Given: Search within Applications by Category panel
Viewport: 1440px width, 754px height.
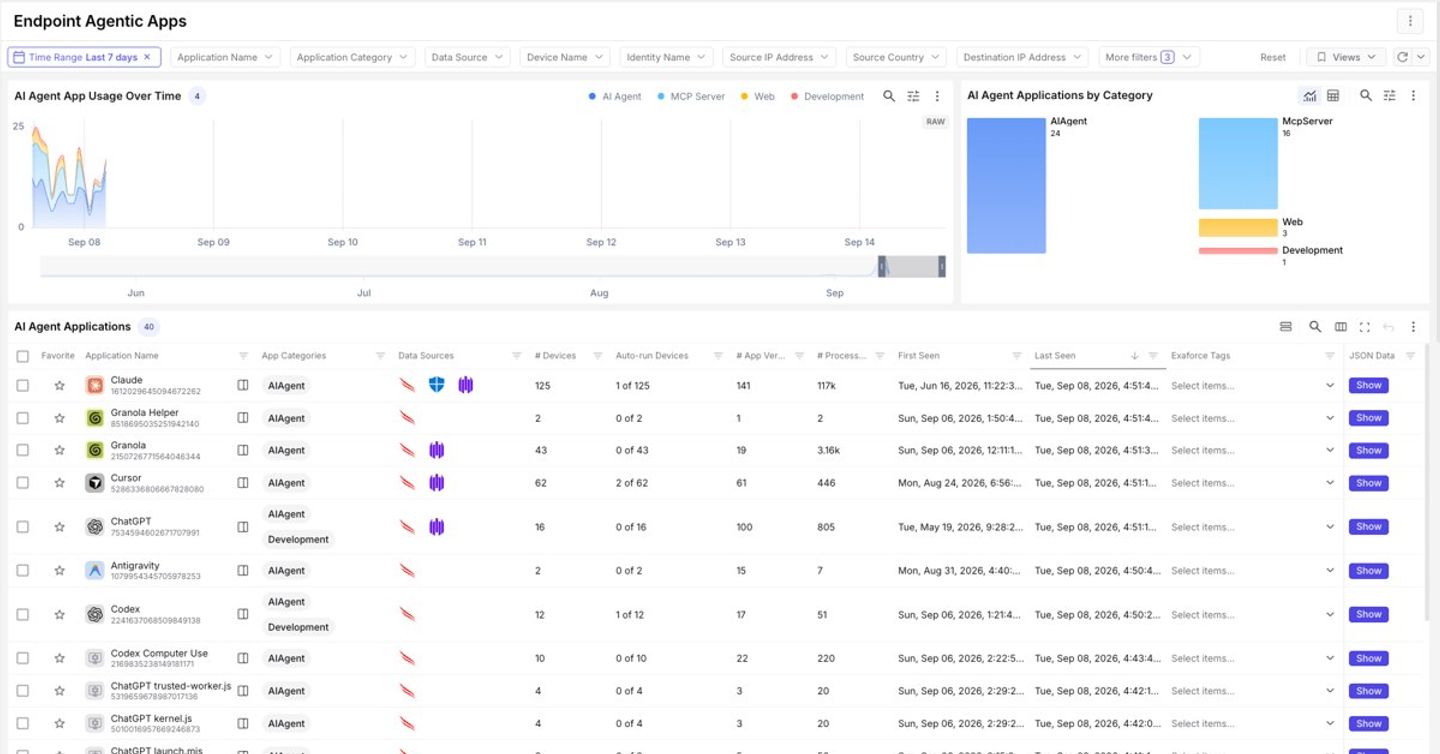Looking at the screenshot, I should coord(1366,96).
